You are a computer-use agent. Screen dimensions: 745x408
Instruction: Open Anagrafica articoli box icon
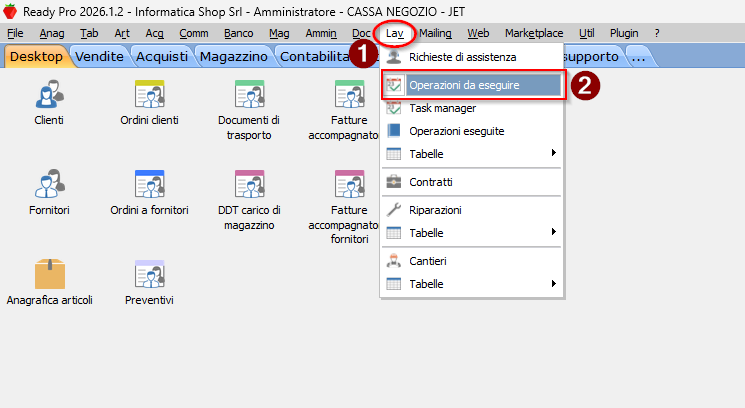click(x=49, y=273)
